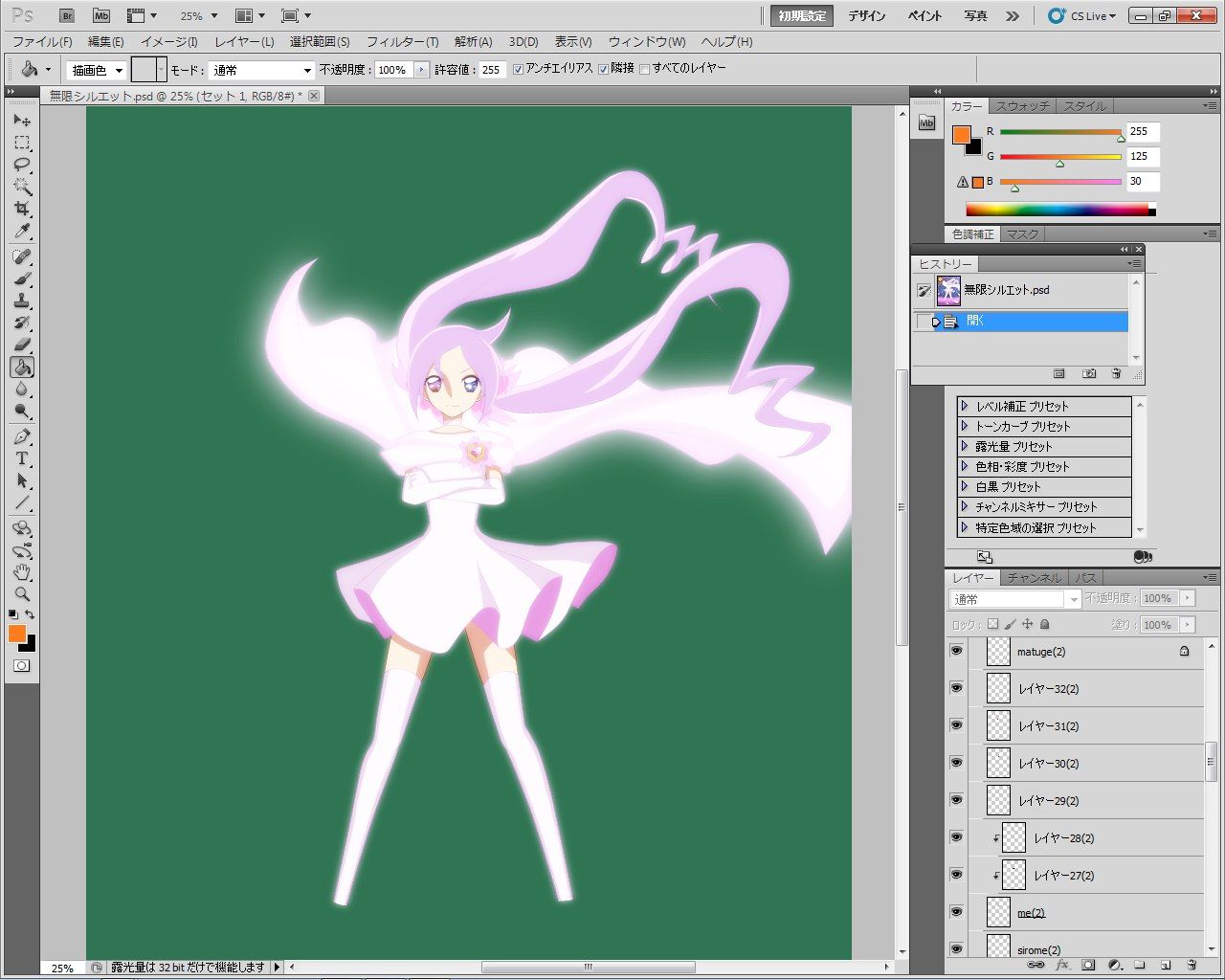Image resolution: width=1225 pixels, height=980 pixels.
Task: Launch Adobe Bridge from top bar
Action: [66, 16]
